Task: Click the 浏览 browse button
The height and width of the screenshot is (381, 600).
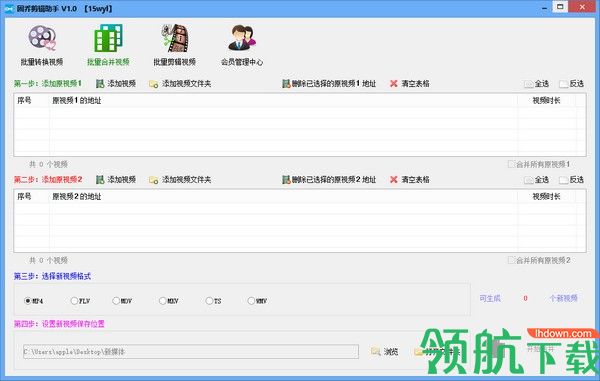Action: point(385,352)
